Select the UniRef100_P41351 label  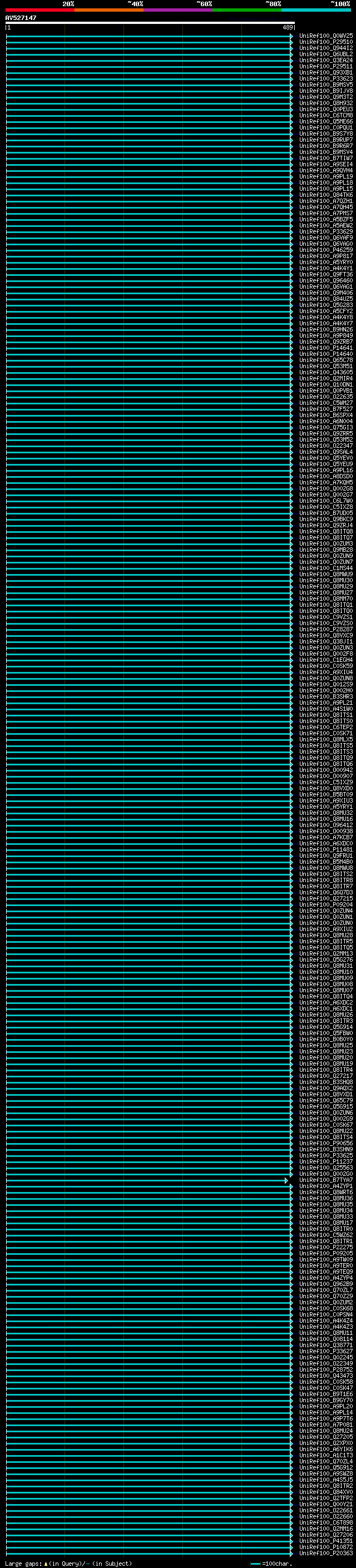(x=326, y=1541)
